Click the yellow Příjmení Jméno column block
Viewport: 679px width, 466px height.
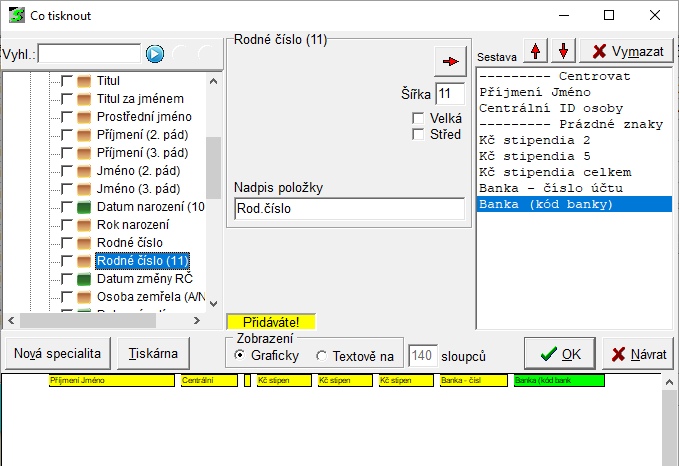[x=97, y=381]
